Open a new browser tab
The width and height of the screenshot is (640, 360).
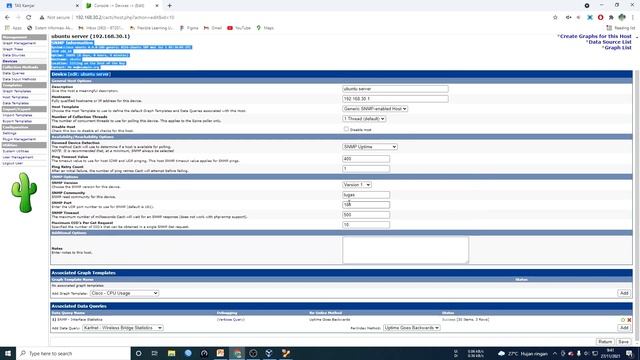coord(169,6)
